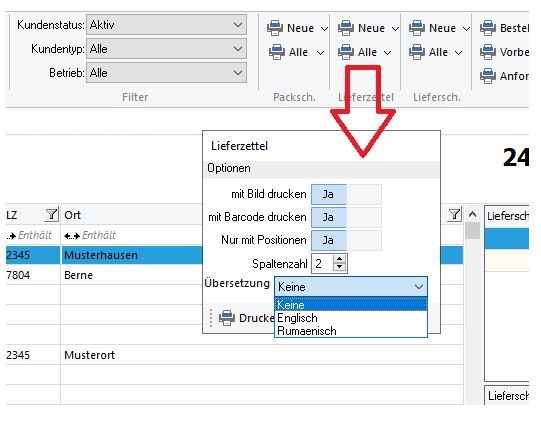
Task: Toggle the 'mit Bild drucken' switch
Action: pyautogui.click(x=346, y=194)
